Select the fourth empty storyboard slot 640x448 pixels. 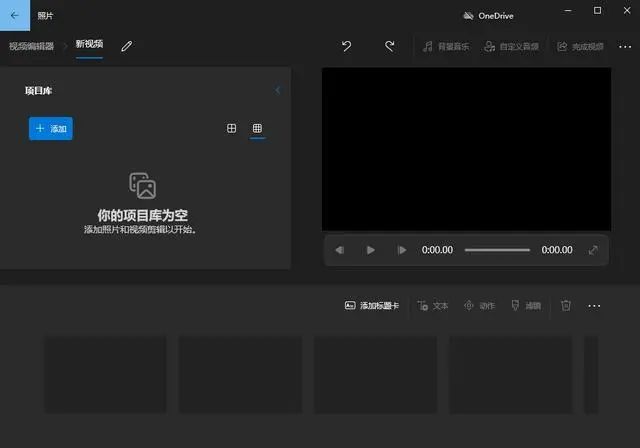point(511,375)
